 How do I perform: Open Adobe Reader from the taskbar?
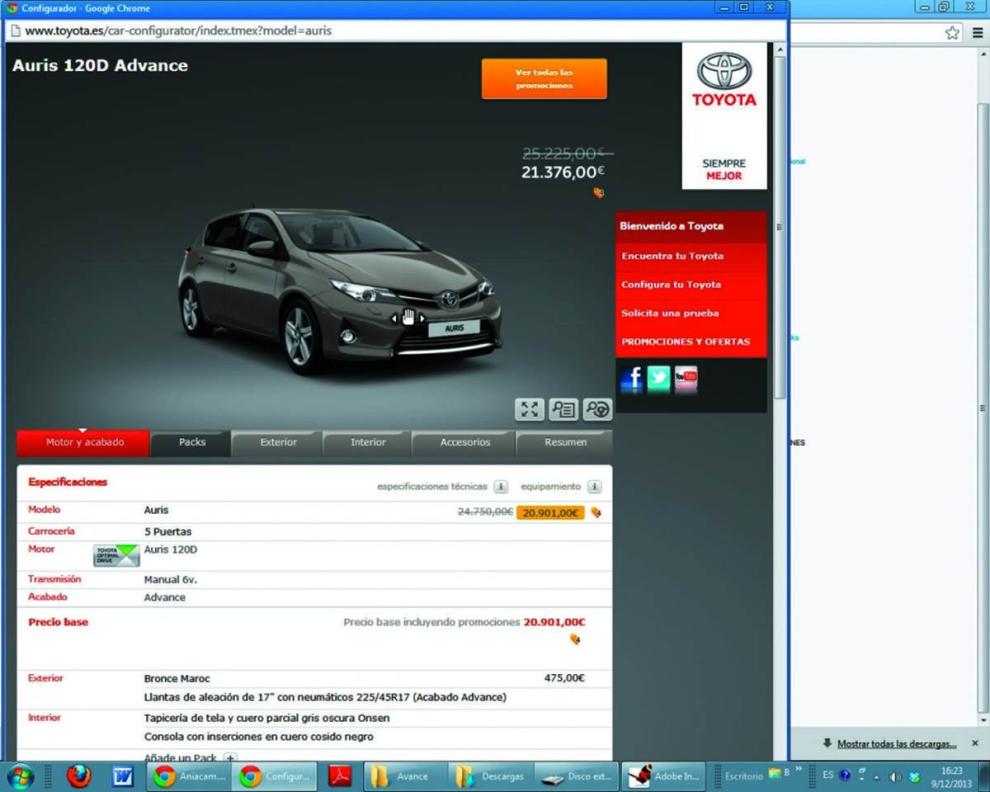point(340,776)
